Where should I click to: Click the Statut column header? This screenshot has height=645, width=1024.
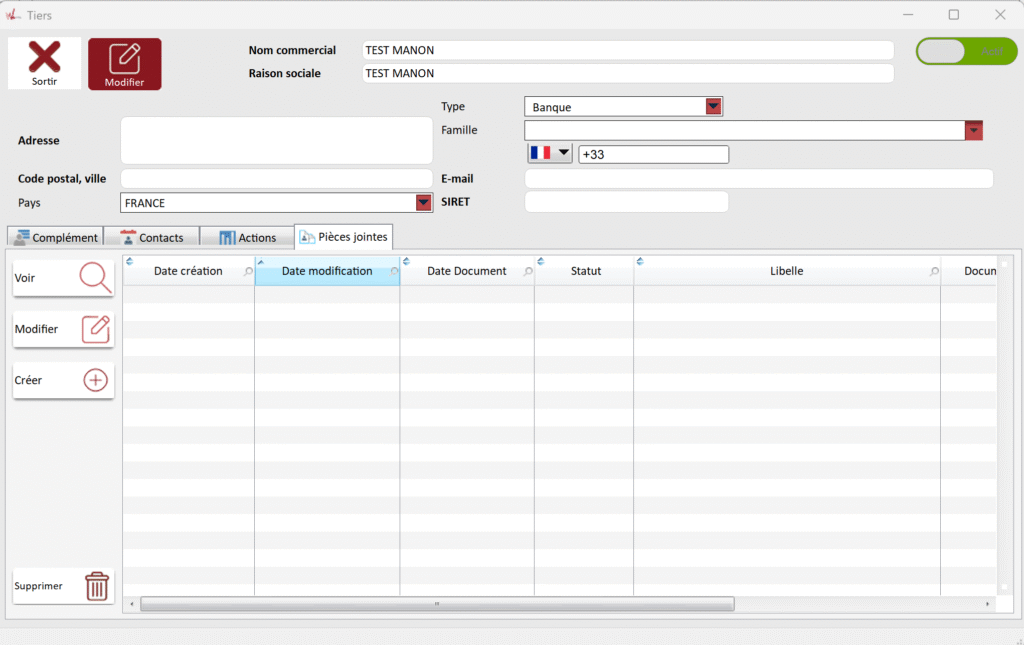pos(585,271)
